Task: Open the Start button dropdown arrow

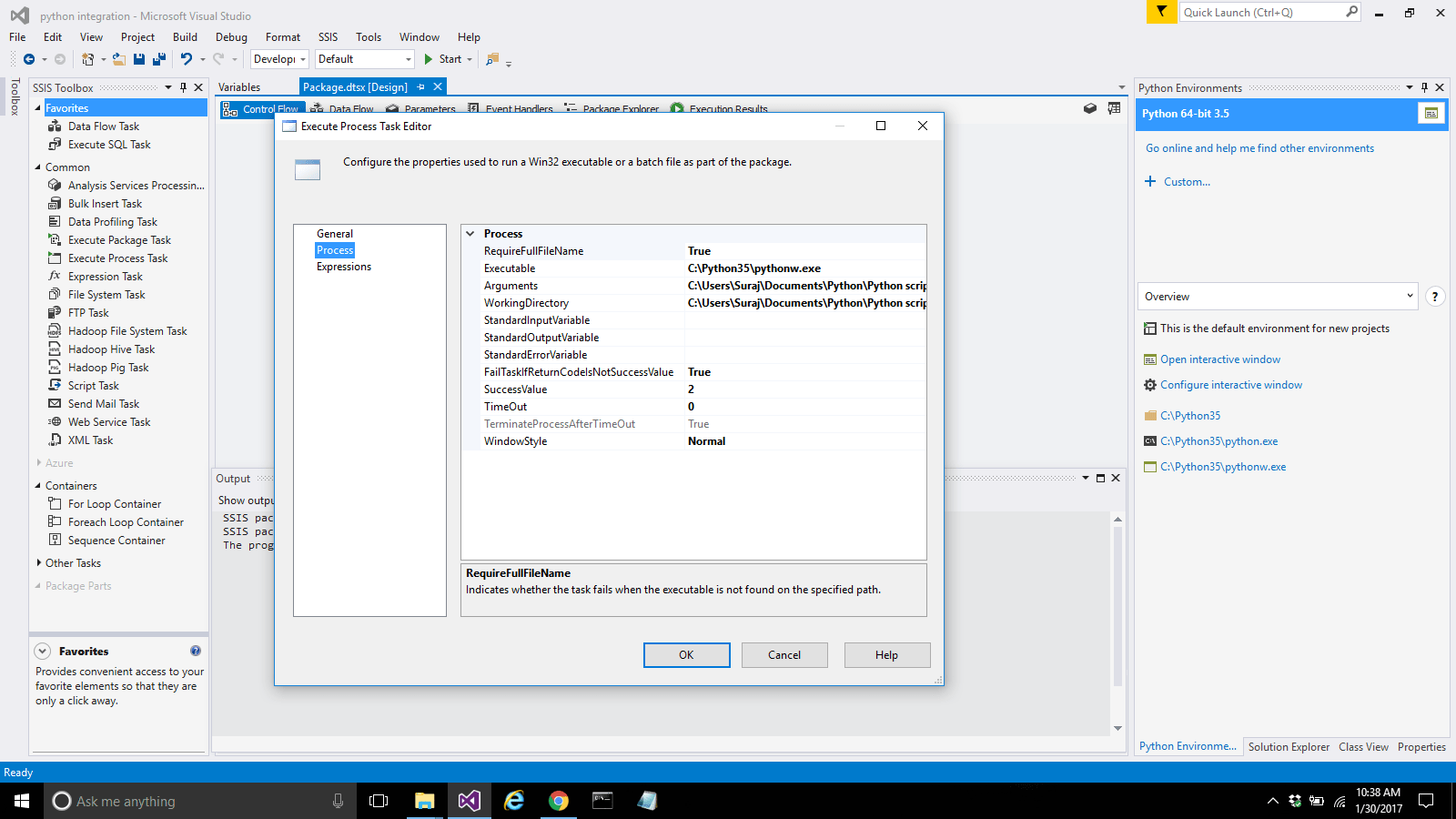Action: click(470, 59)
